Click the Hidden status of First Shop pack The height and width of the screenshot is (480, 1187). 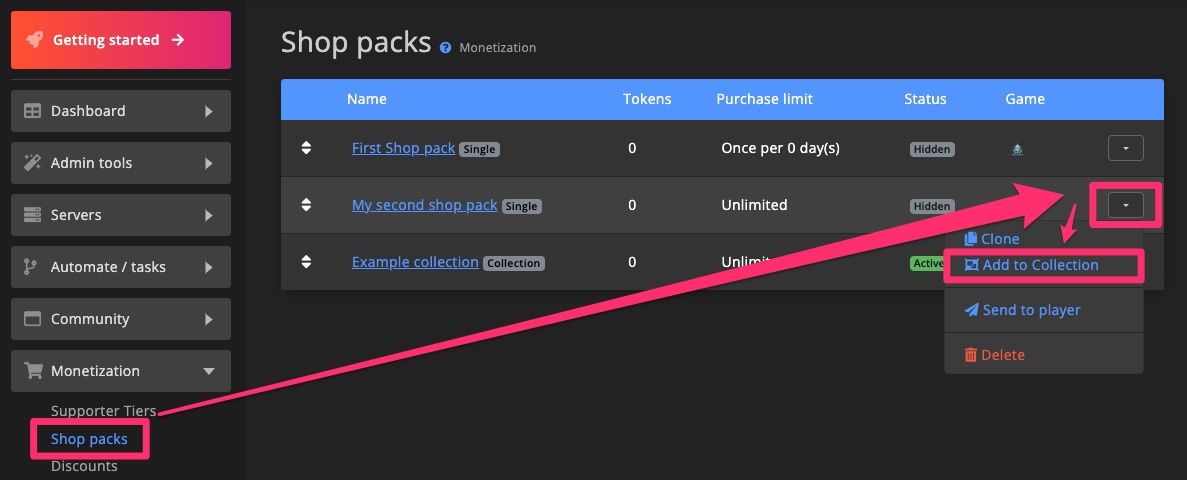[932, 149]
